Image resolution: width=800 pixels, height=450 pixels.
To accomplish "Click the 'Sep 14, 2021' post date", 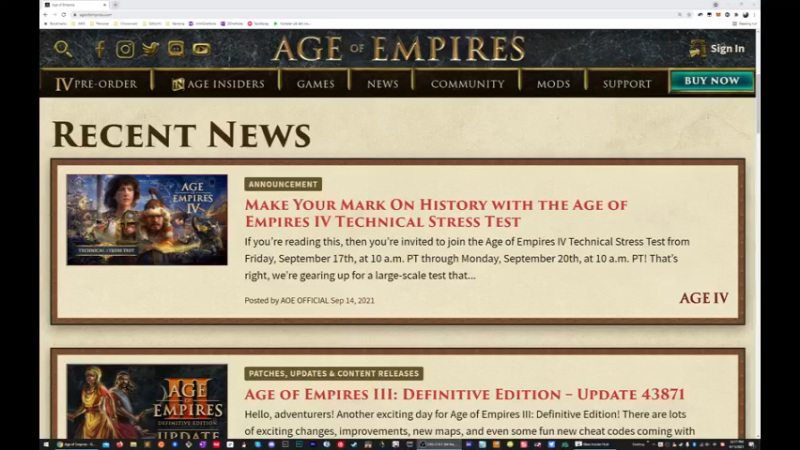I will click(x=353, y=301).
